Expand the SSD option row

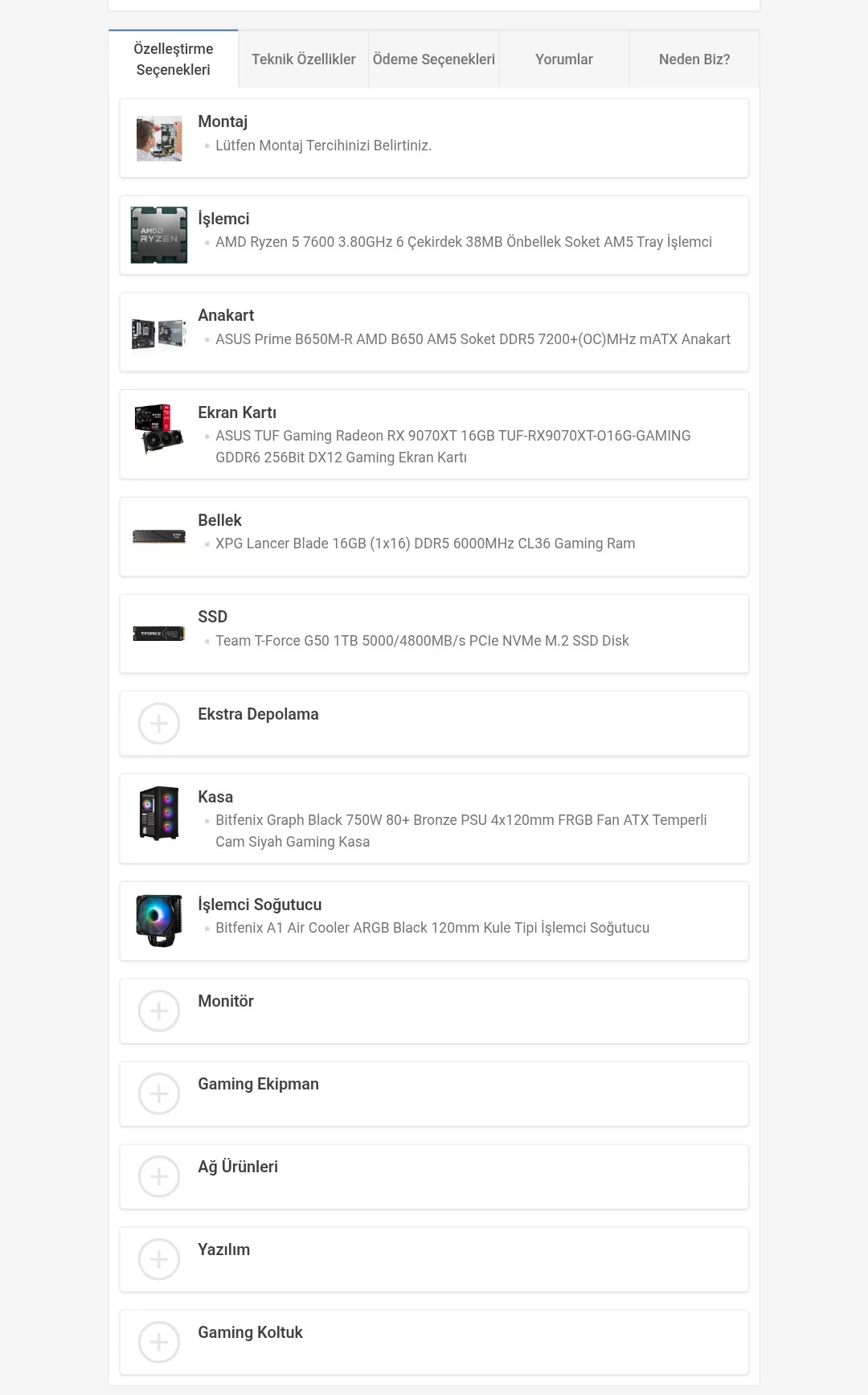(434, 634)
